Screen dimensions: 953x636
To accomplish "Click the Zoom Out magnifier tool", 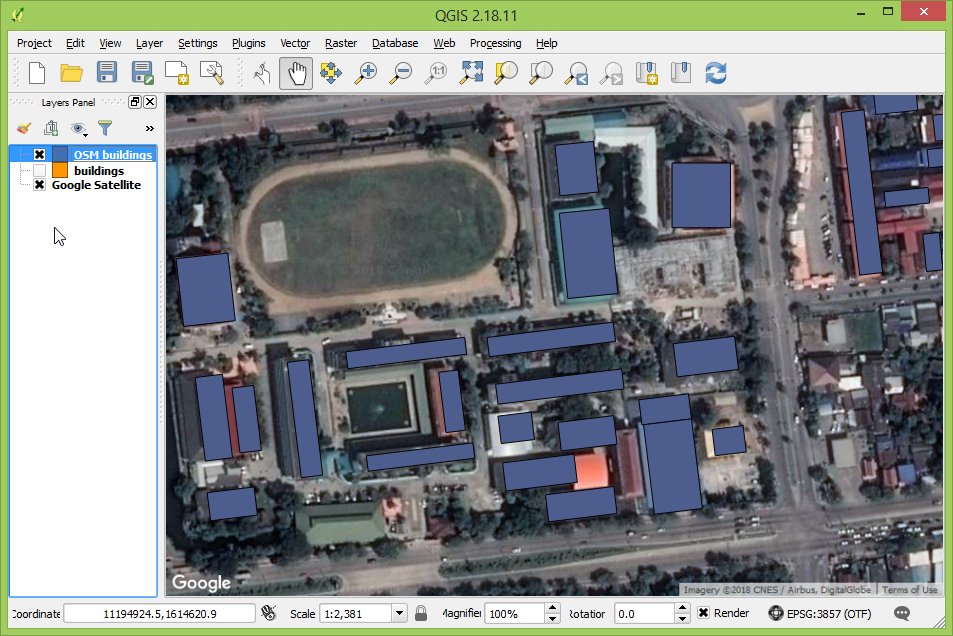I will coord(401,73).
